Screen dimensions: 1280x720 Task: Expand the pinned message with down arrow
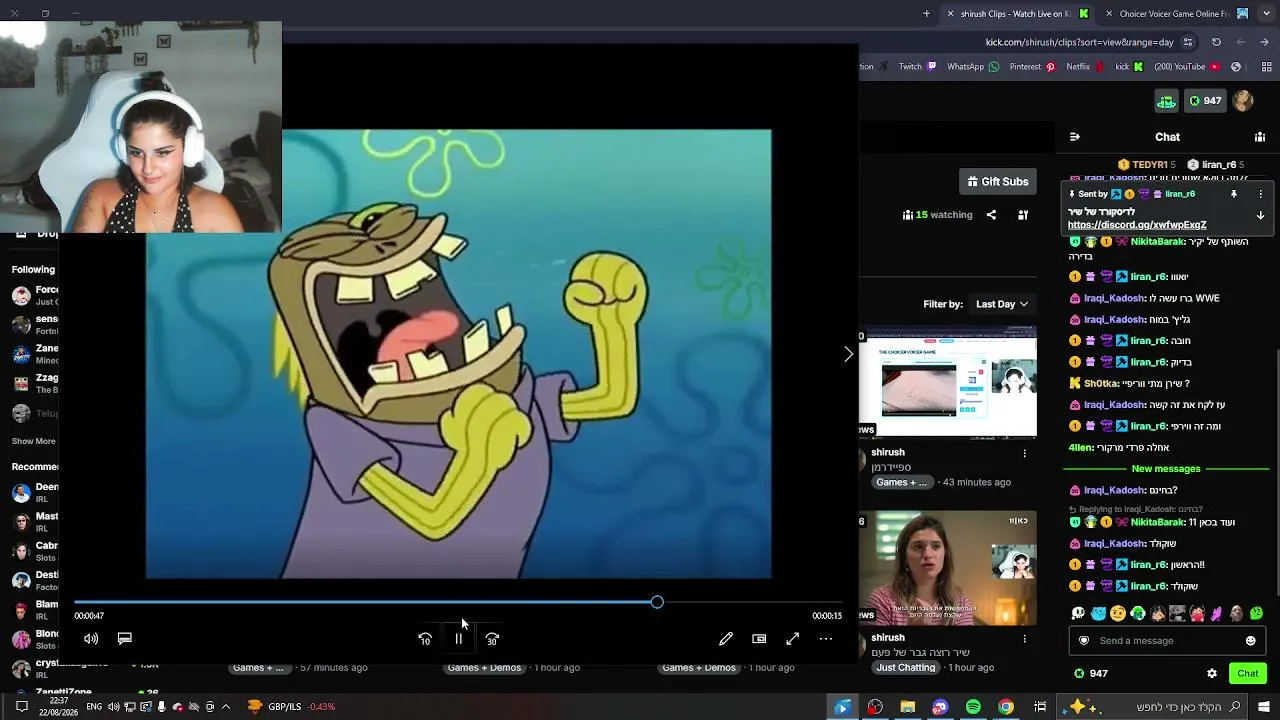pyautogui.click(x=1260, y=215)
